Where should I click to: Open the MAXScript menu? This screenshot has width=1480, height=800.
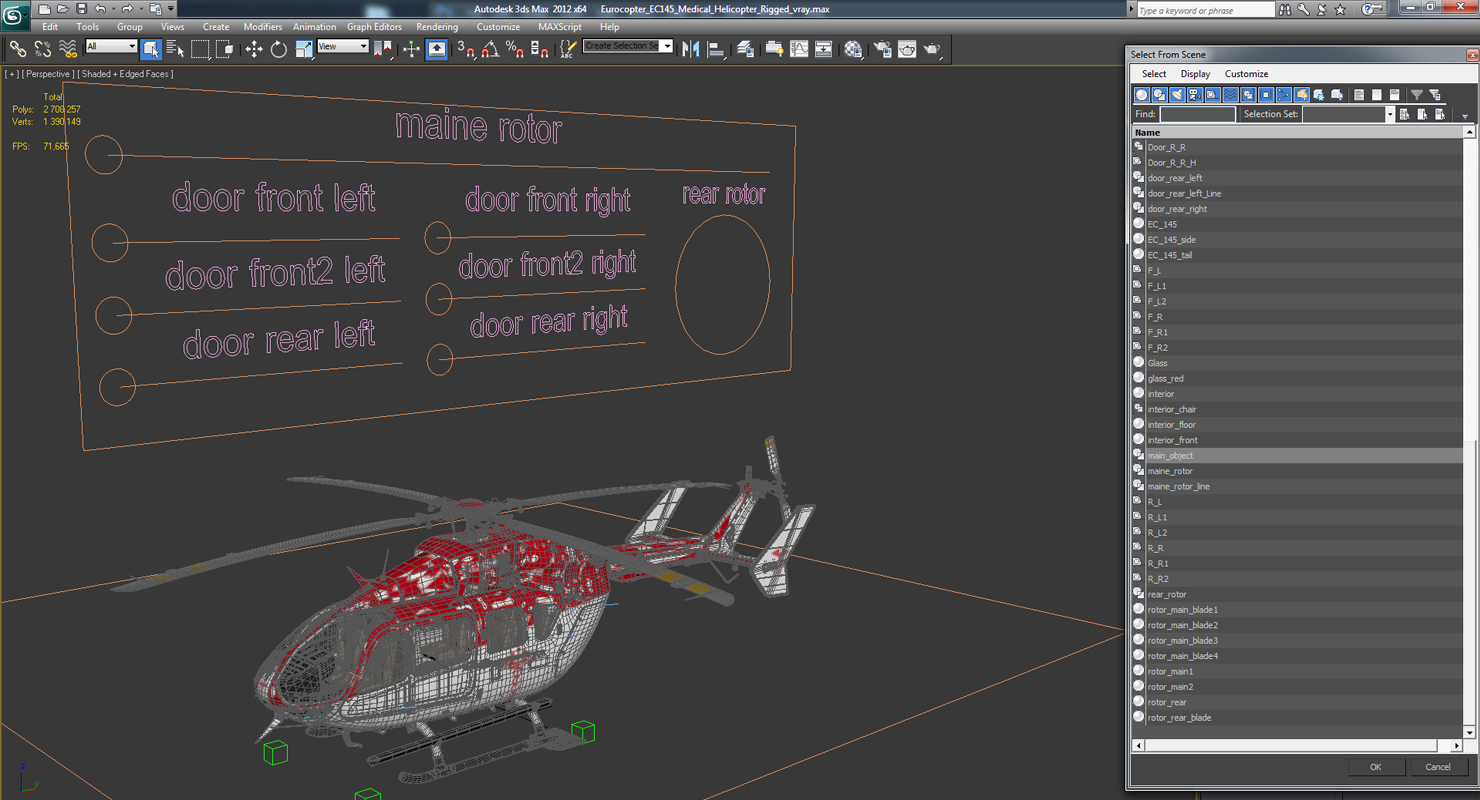(560, 27)
